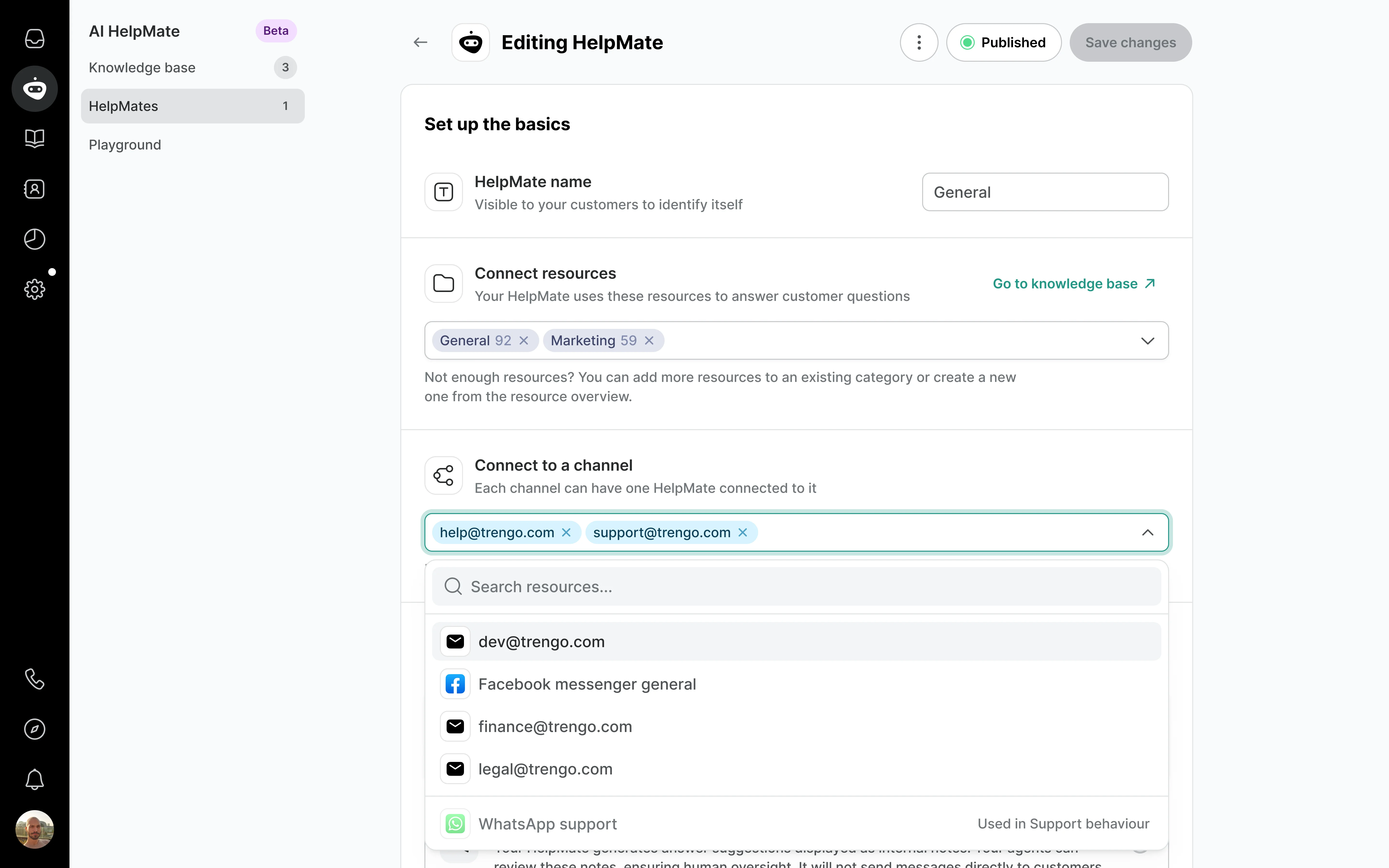Select the AI HelpMate robot sidebar icon
Viewport: 1389px width, 868px height.
[x=34, y=88]
